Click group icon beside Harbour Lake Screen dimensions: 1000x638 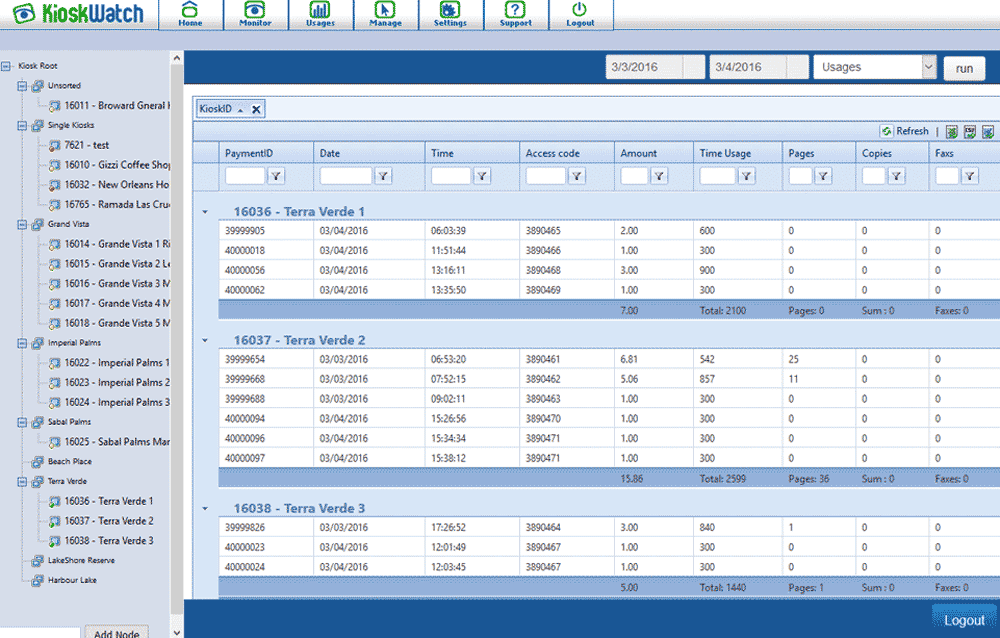(x=38, y=581)
